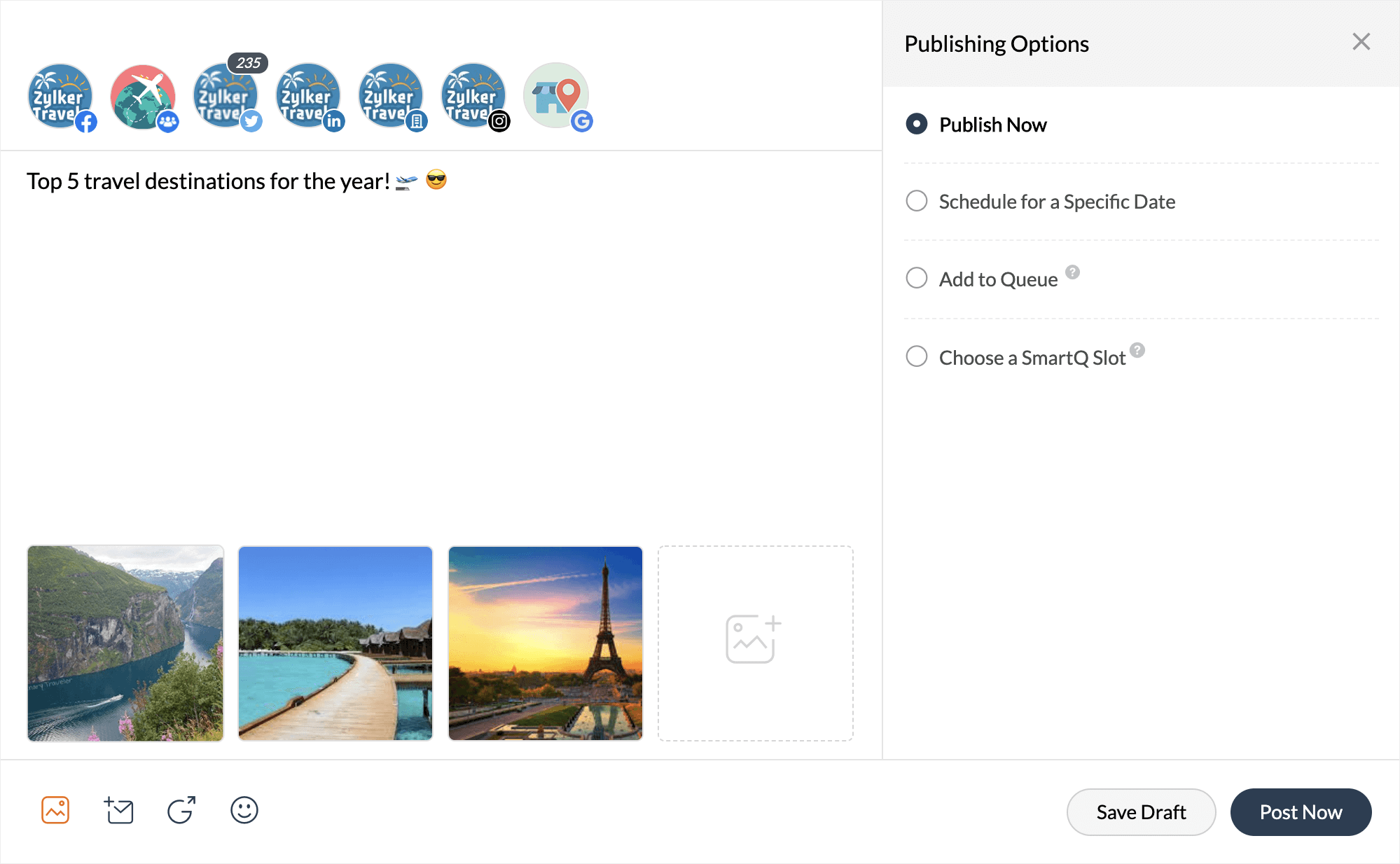Toggle the Twitter channel avatar
The width and height of the screenshot is (1400, 864).
tap(226, 97)
